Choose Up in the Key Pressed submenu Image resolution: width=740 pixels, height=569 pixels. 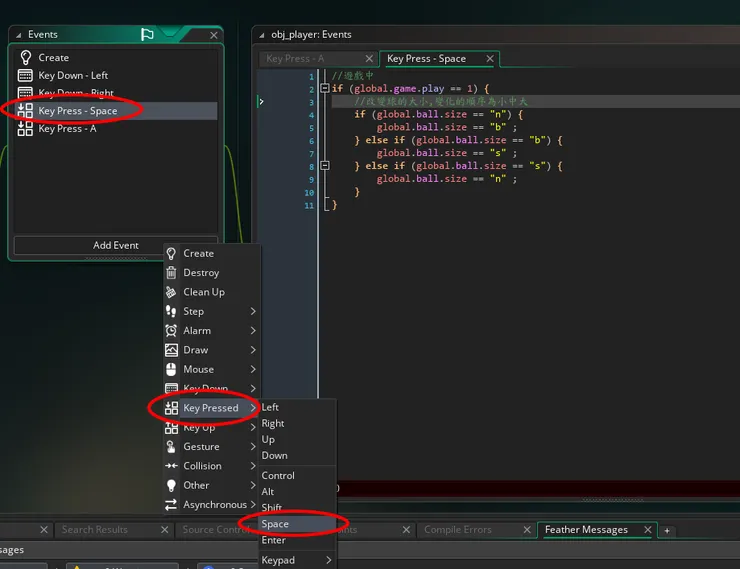298,439
